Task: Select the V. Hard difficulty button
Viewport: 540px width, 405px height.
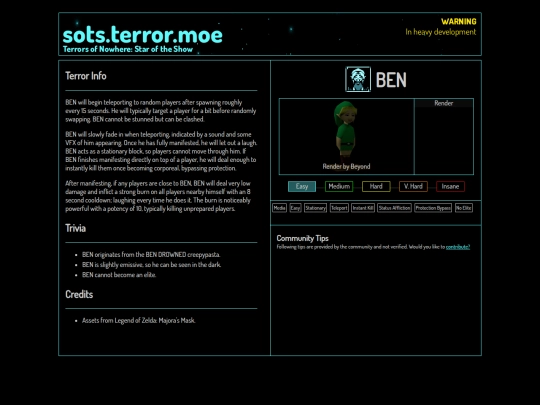Action: click(x=413, y=186)
